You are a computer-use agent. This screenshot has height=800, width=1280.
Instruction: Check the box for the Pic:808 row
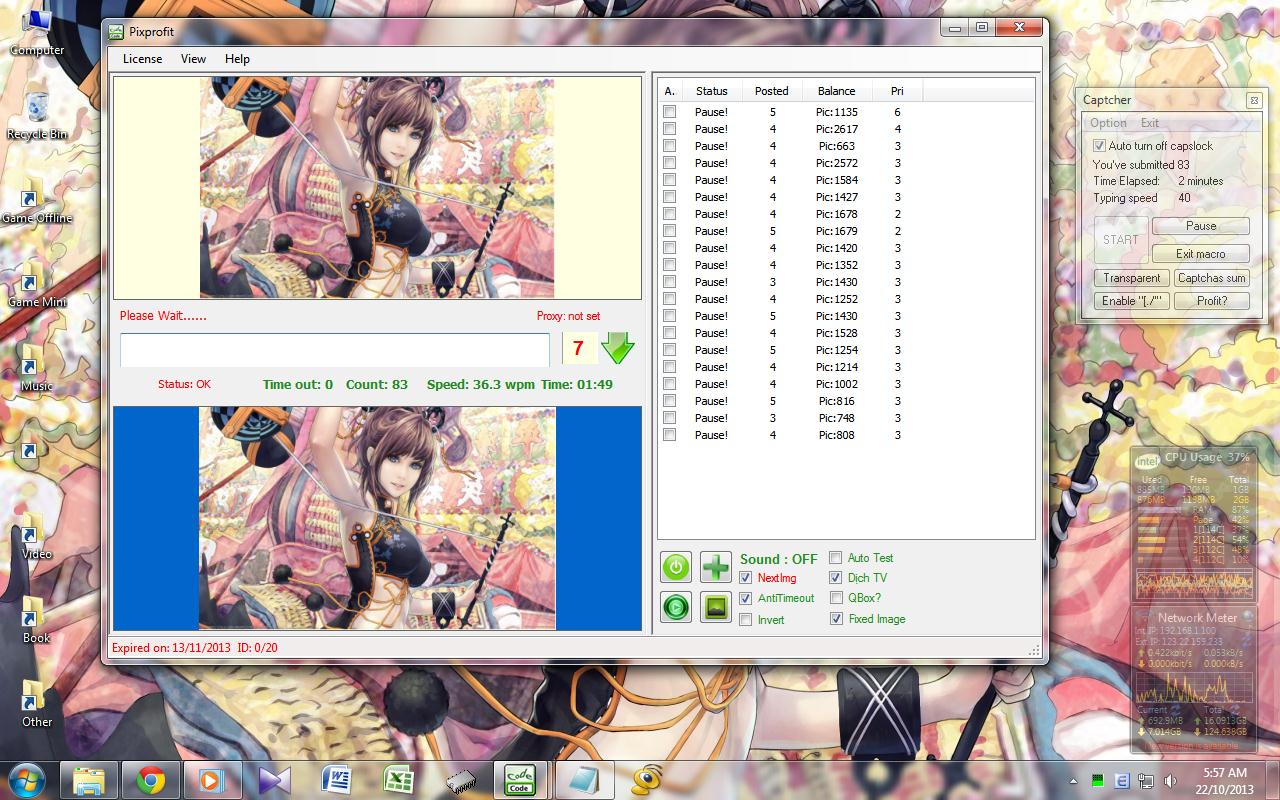coord(669,435)
